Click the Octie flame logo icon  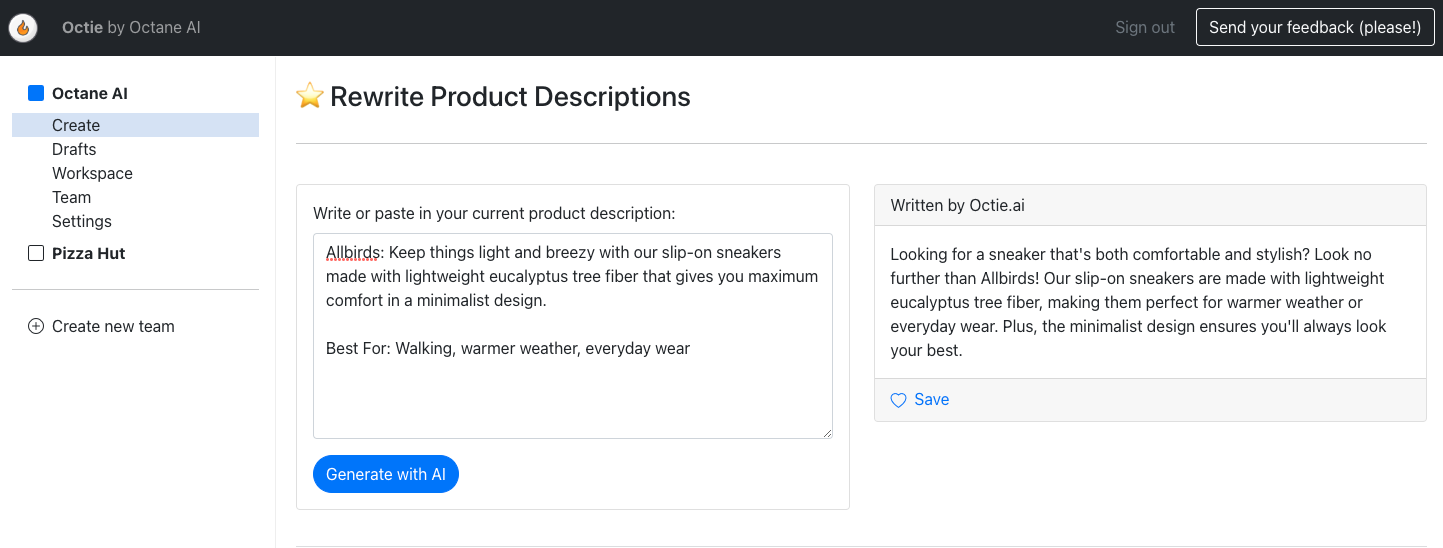point(23,28)
